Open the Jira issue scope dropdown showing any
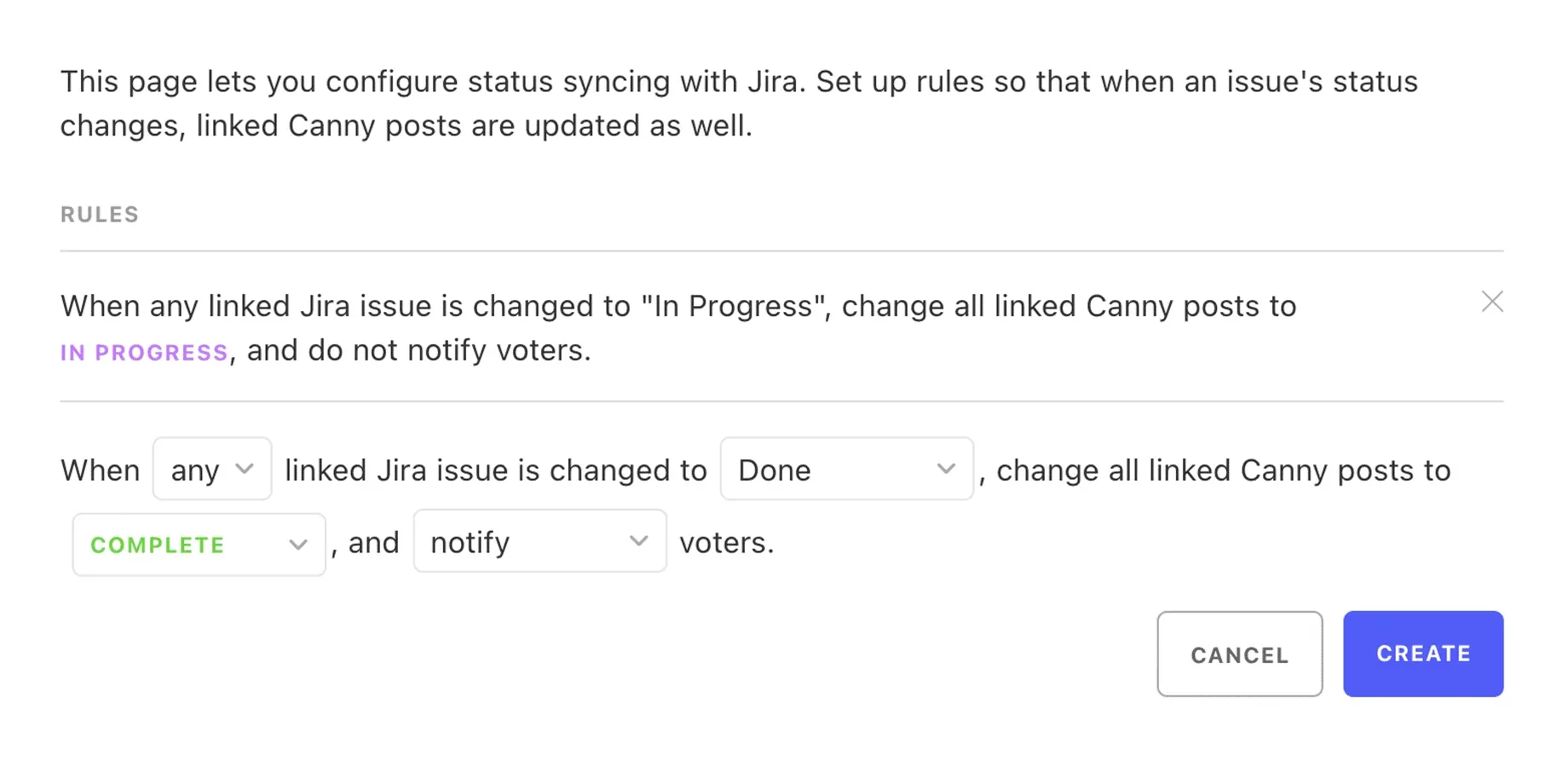This screenshot has height=767, width=1568. pyautogui.click(x=211, y=469)
